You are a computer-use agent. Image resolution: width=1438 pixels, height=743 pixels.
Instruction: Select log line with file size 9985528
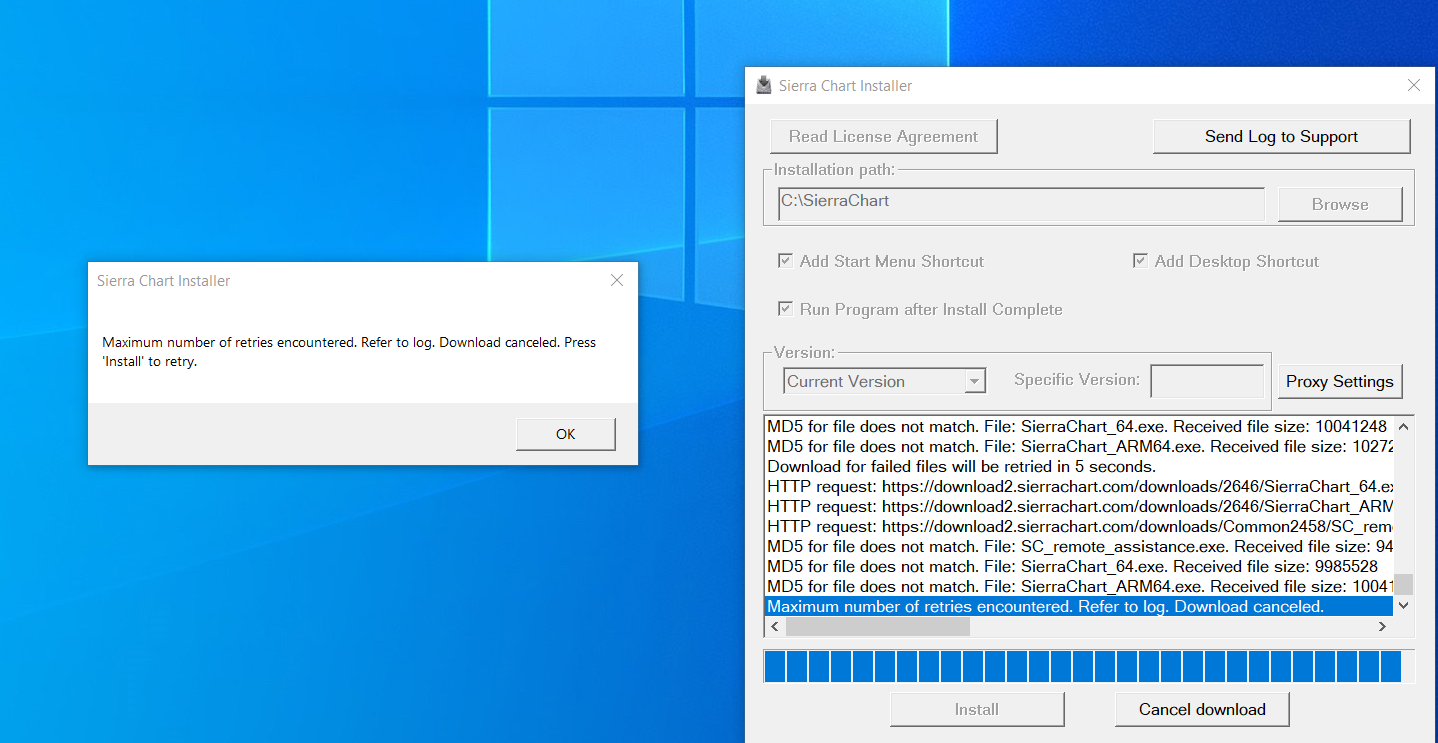point(1079,567)
